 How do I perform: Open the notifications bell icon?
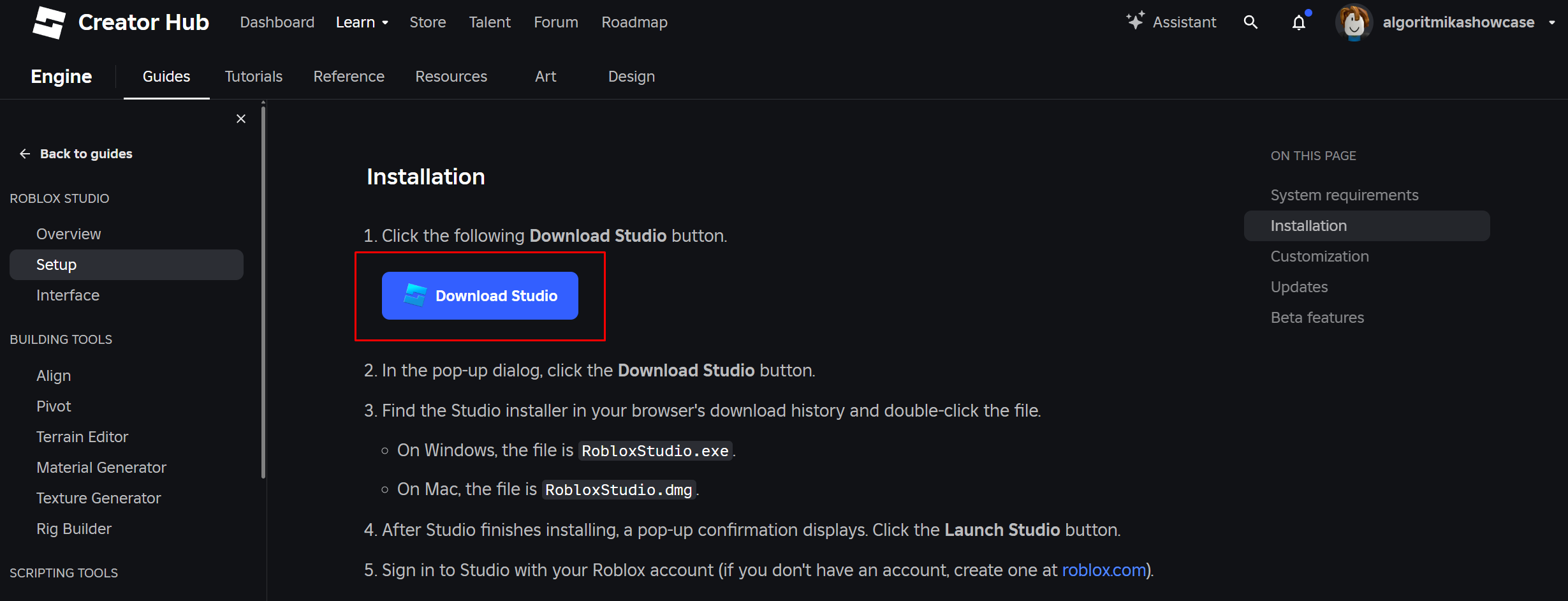[x=1299, y=23]
